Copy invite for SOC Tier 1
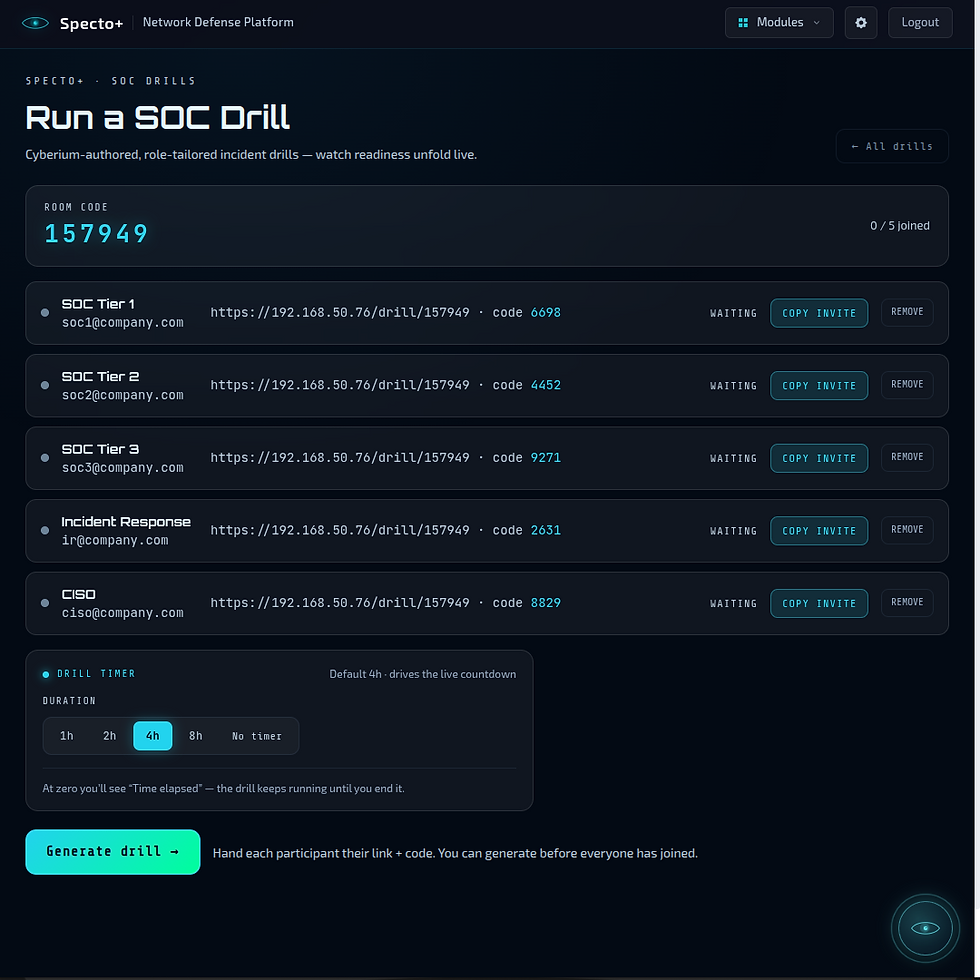Viewport: 980px width, 980px height. coord(819,313)
